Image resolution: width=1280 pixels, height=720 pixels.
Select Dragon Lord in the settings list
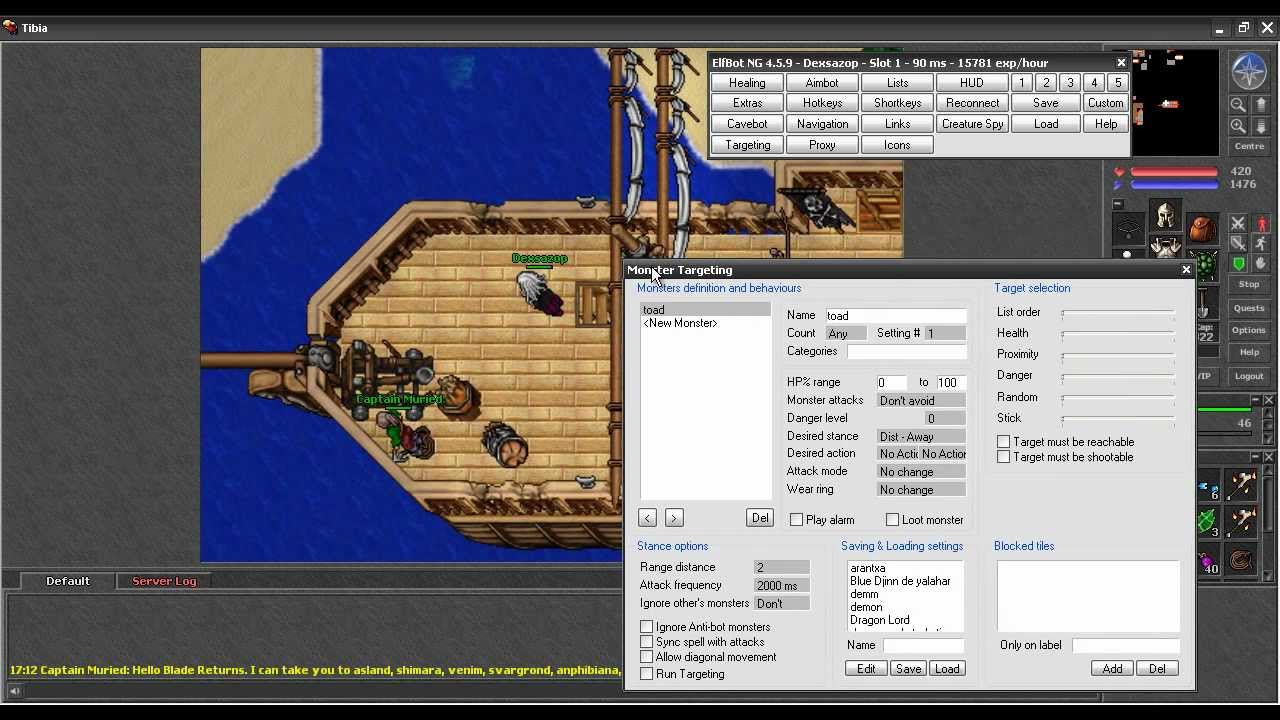pyautogui.click(x=880, y=620)
